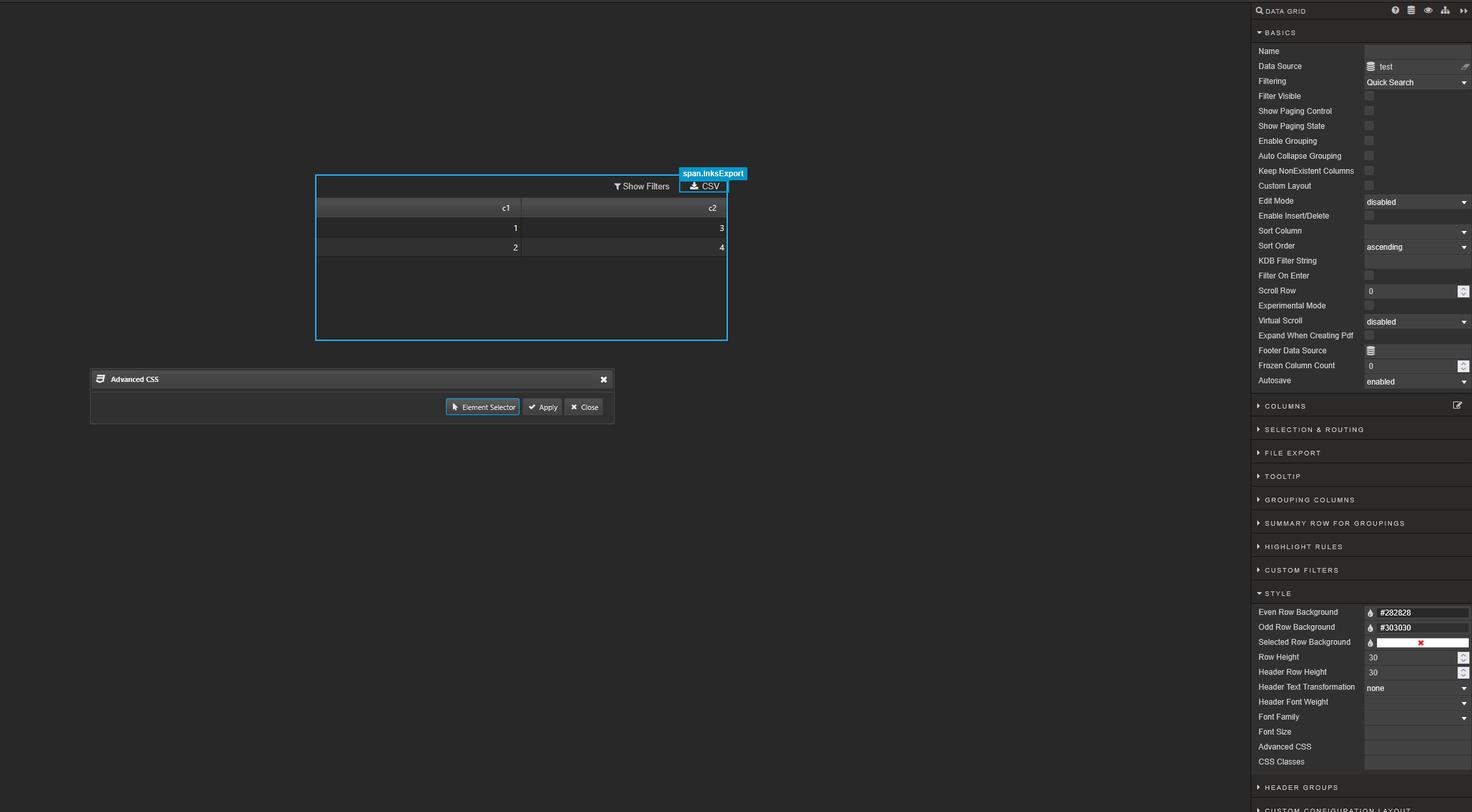The width and height of the screenshot is (1472, 812).
Task: Collapse properties panel with double arrow icon
Action: 1463,11
